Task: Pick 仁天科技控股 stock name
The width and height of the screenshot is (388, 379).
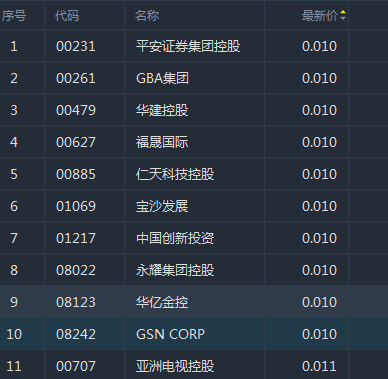Action: (x=175, y=174)
